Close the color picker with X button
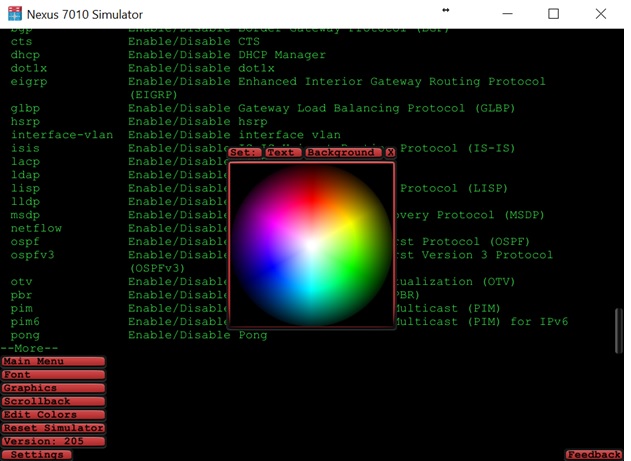The height and width of the screenshot is (461, 631). pyautogui.click(x=390, y=153)
